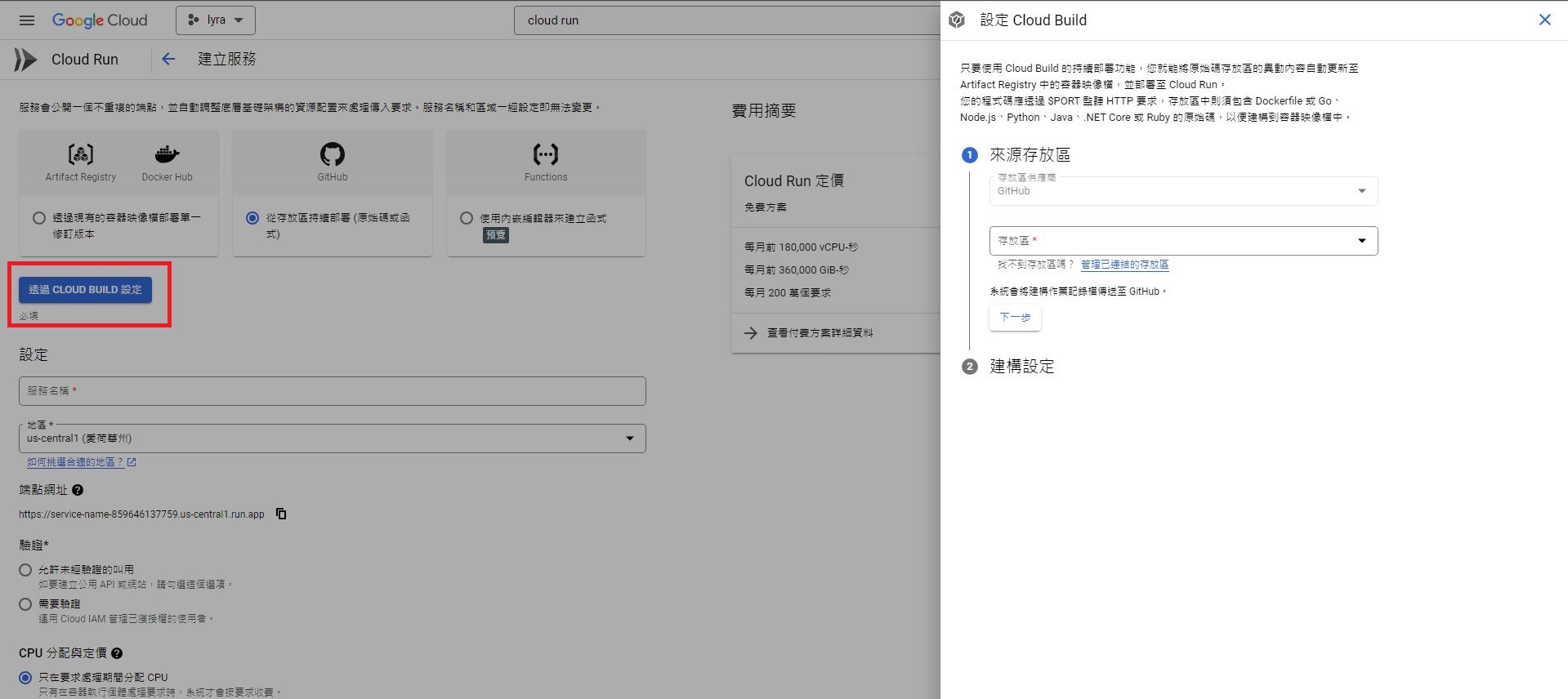Click the 預覽 badge under Functions
Image resolution: width=1568 pixels, height=699 pixels.
coord(496,234)
